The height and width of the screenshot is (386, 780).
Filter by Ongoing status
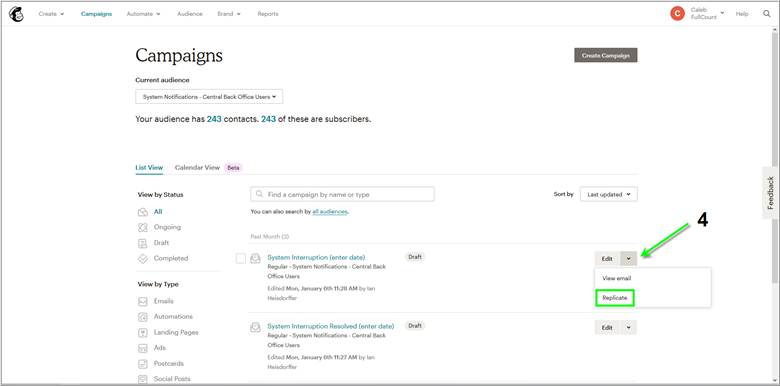coord(167,227)
